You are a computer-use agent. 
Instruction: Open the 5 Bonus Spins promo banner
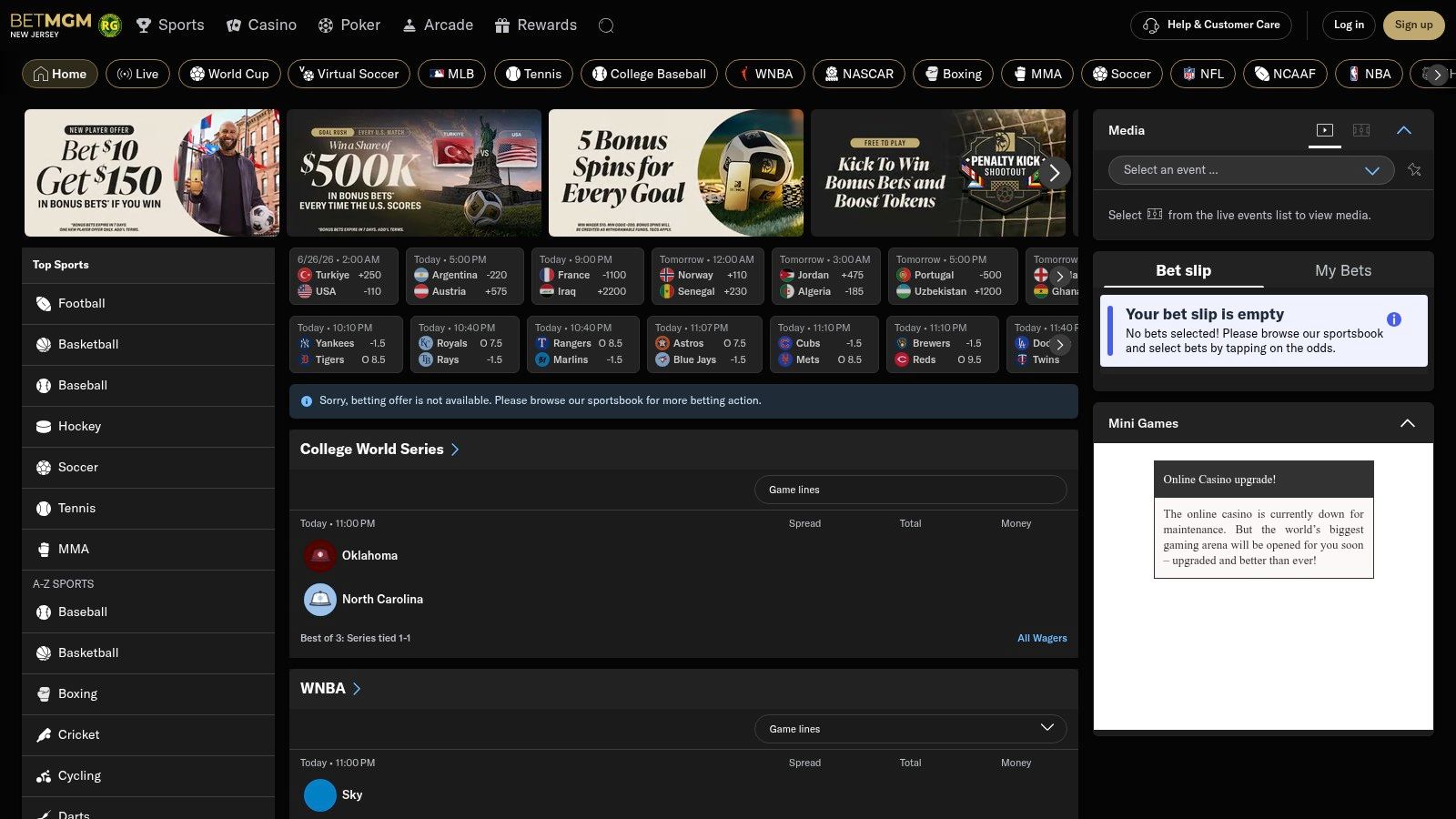pos(676,173)
